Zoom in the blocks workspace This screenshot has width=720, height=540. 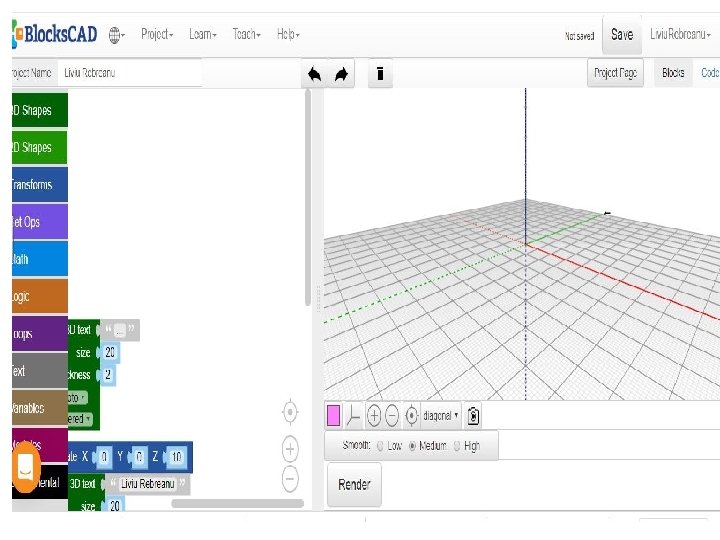(290, 449)
